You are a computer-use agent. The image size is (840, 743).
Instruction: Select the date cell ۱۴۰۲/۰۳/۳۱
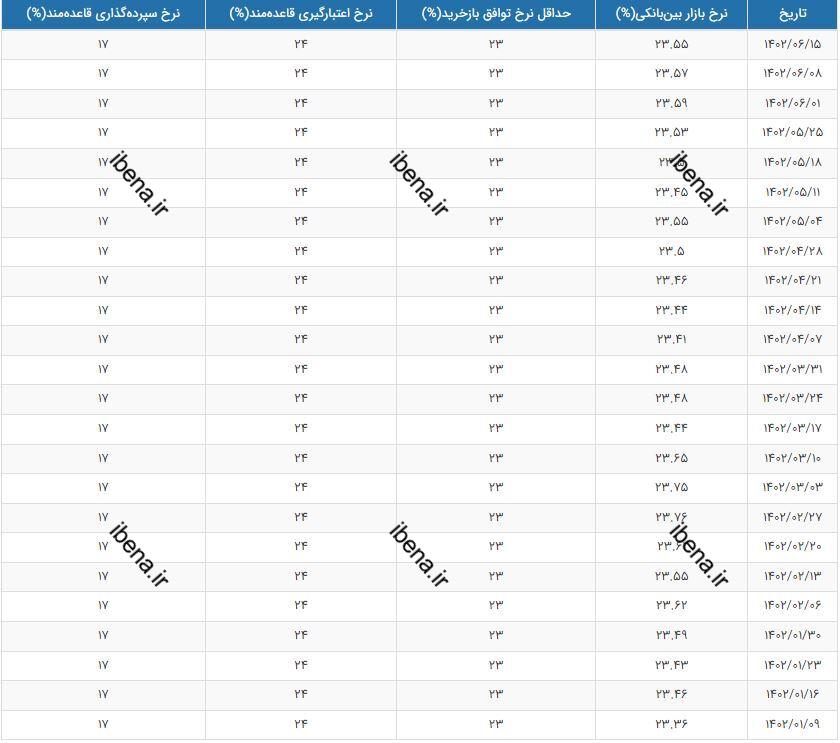793,369
